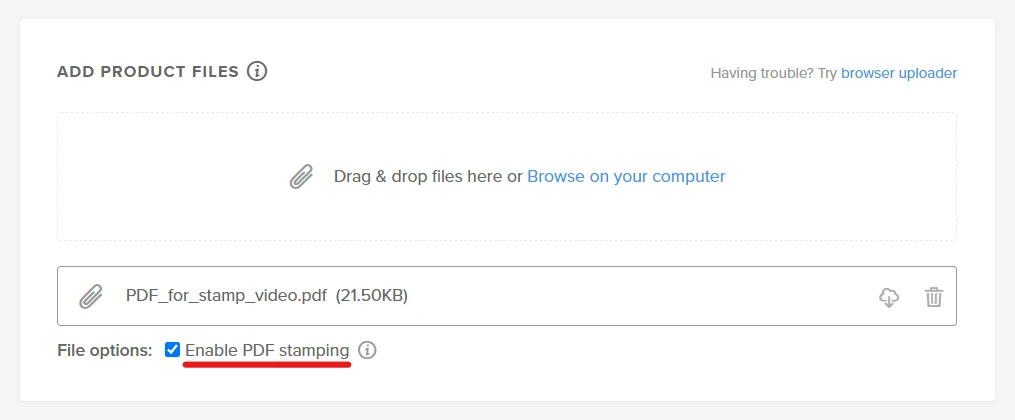
Task: Delete the uploaded PDF with the trash icon
Action: pos(933,297)
